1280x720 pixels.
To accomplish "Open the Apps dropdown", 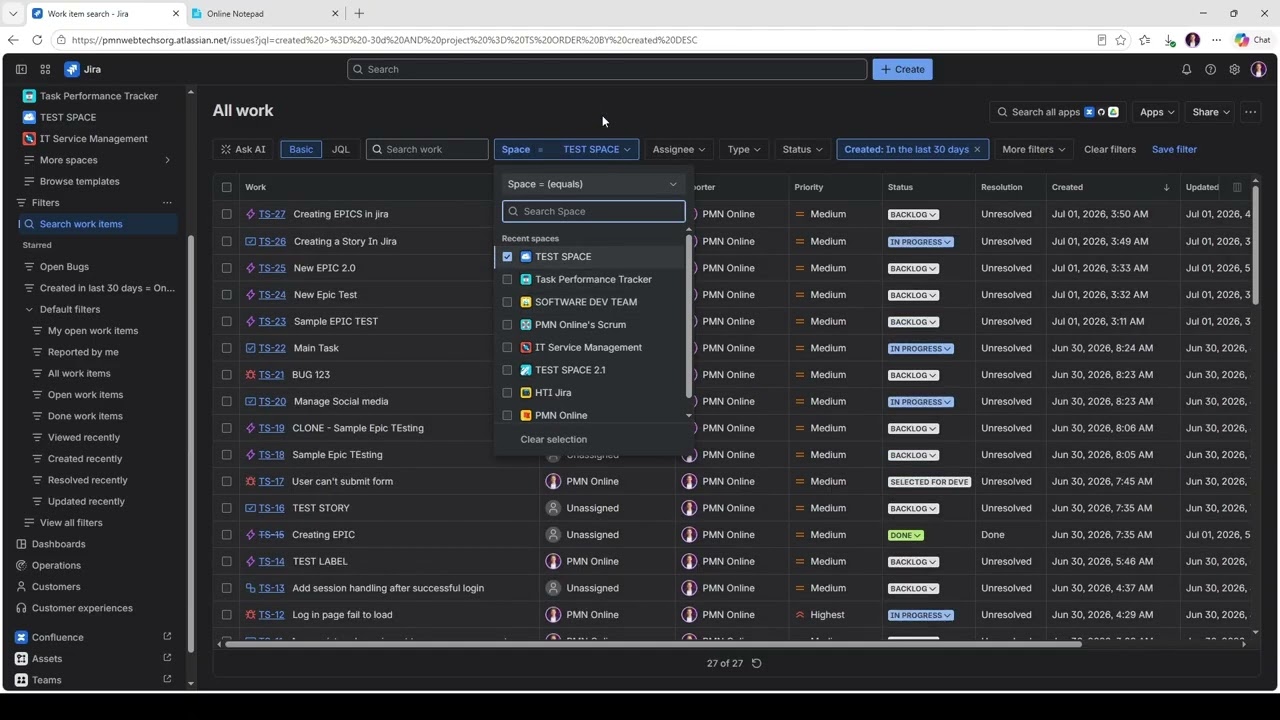I will (x=1157, y=112).
